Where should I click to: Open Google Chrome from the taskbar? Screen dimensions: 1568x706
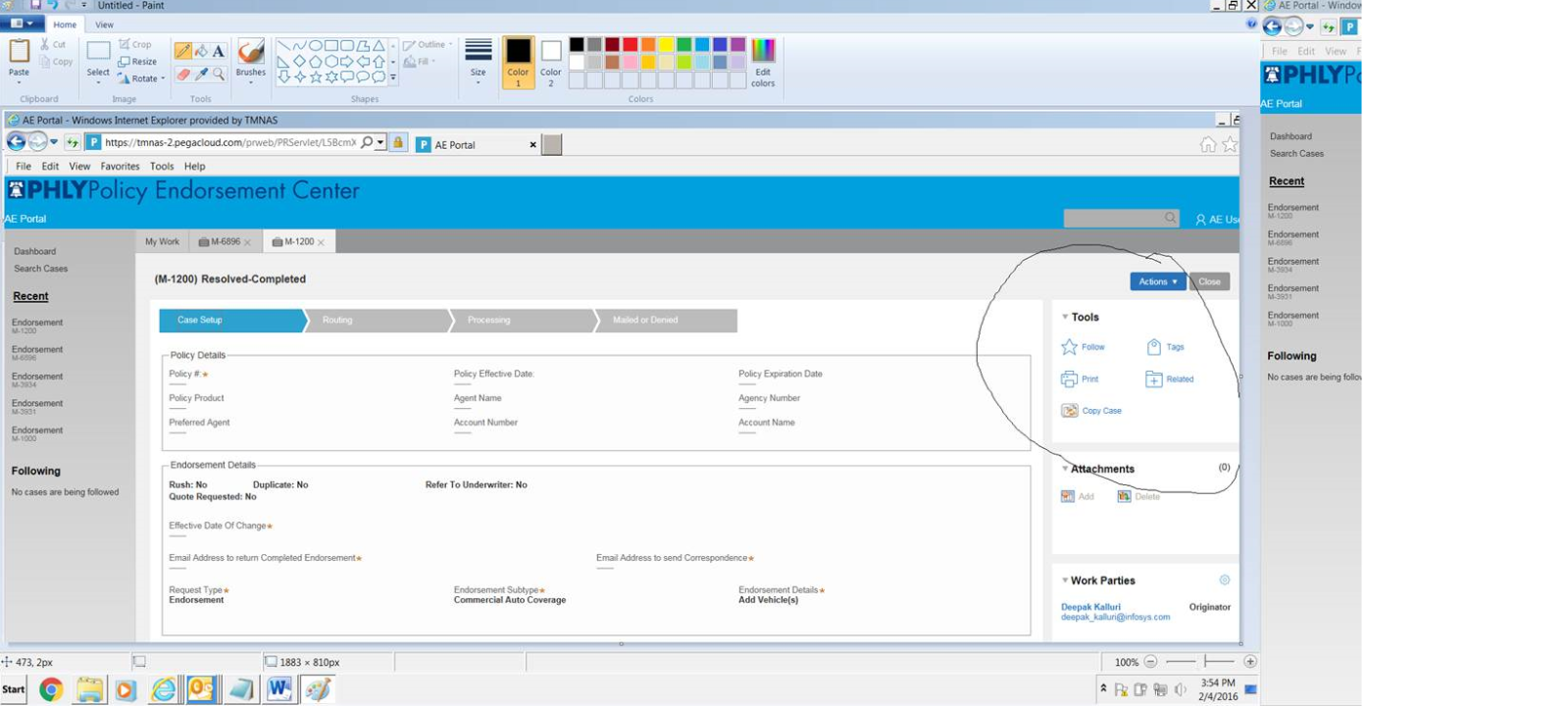pyautogui.click(x=51, y=689)
